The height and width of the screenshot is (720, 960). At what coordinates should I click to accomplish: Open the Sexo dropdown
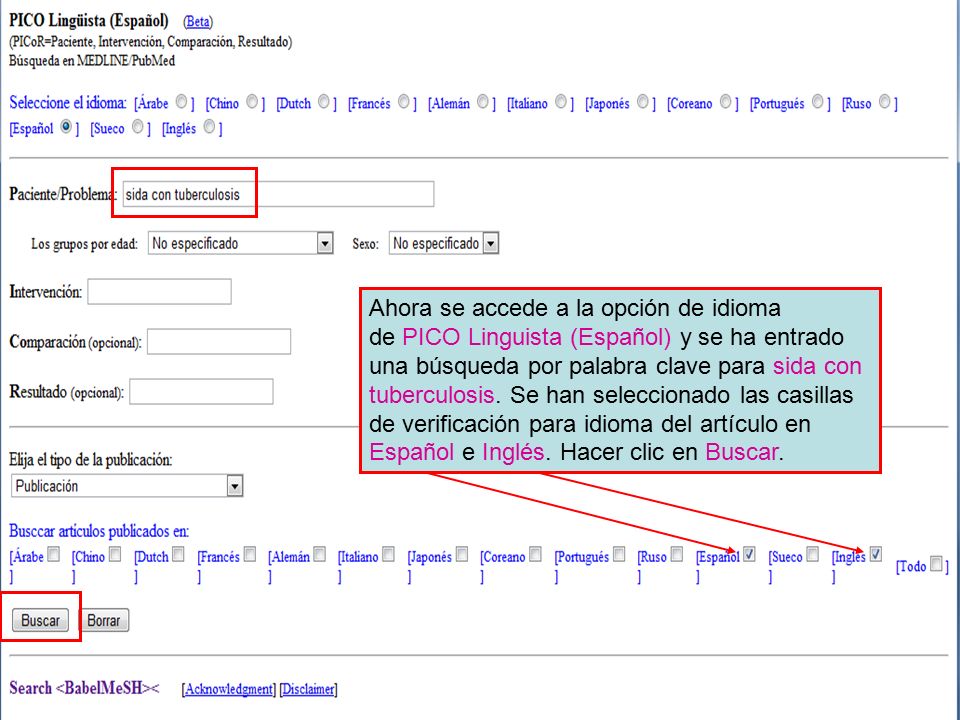click(444, 243)
